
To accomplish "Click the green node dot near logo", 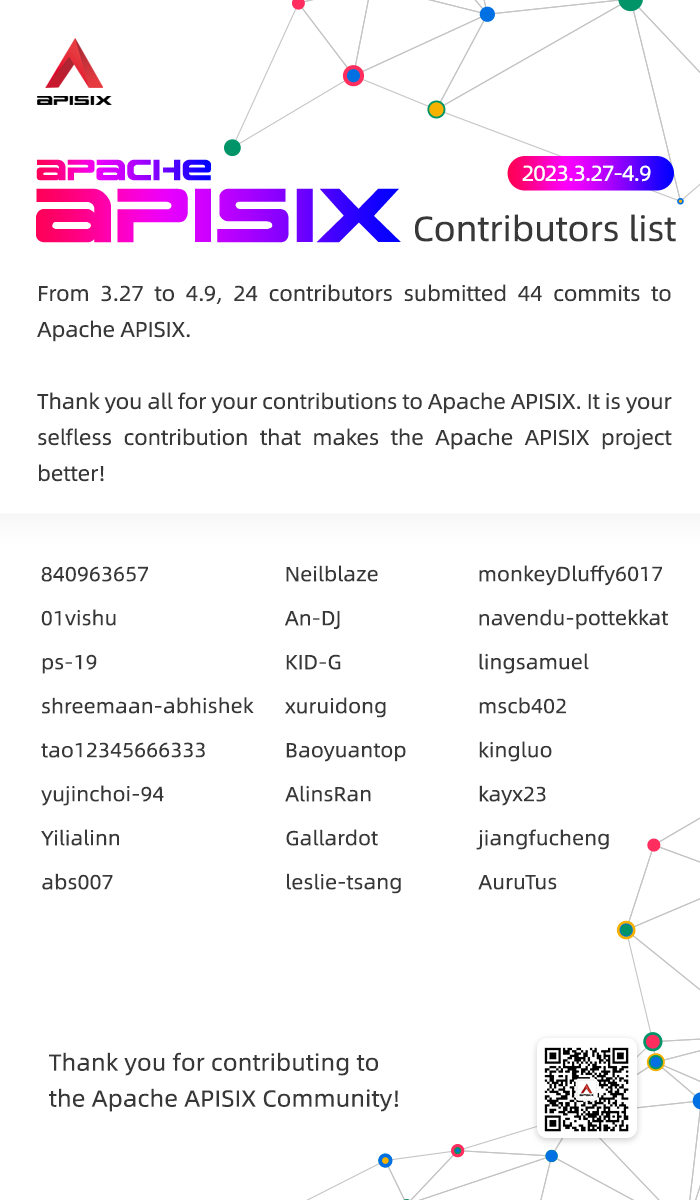I will coord(233,148).
